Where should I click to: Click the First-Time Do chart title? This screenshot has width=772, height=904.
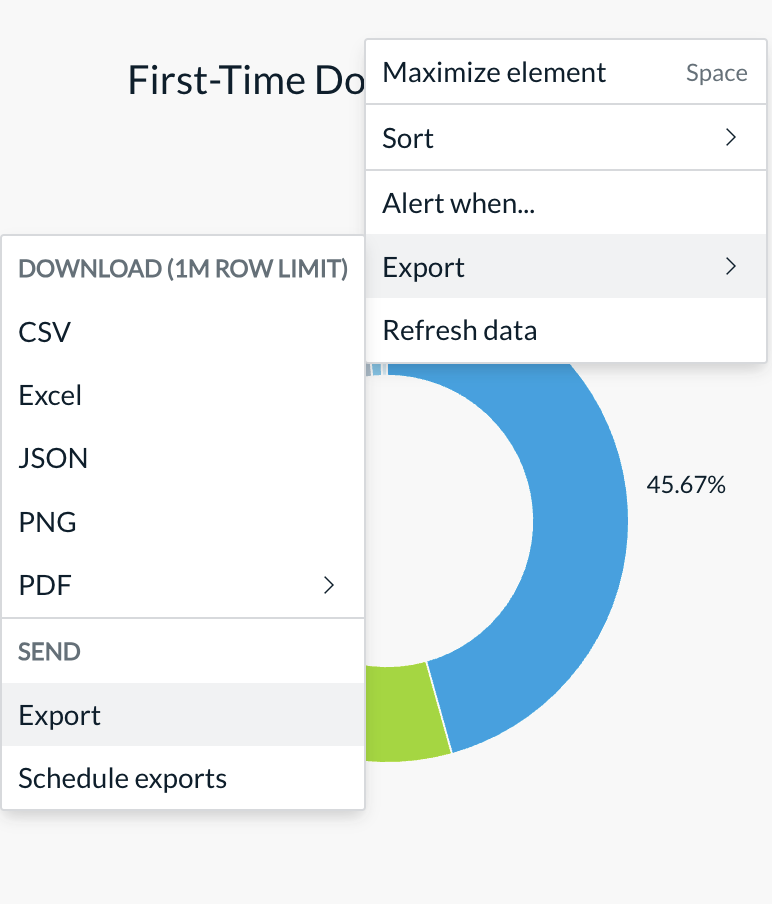point(246,80)
